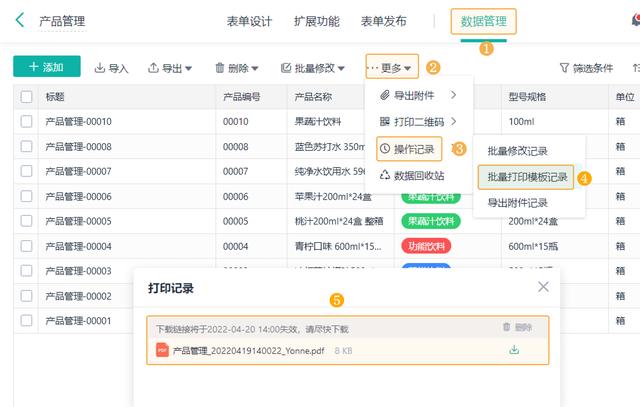
Task: Open the 删除 dropdown arrow
Action: coord(255,68)
